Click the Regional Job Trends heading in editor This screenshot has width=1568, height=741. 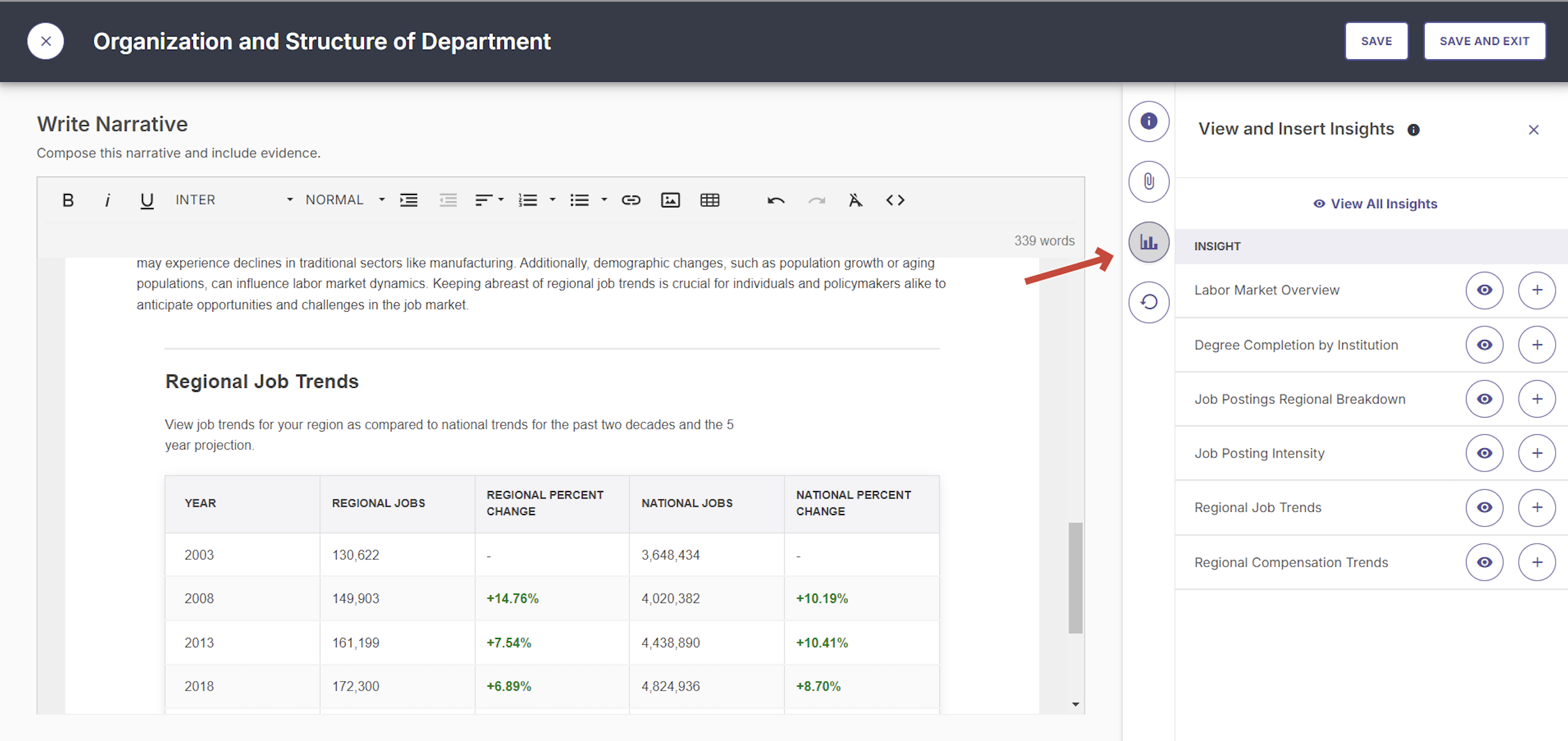point(262,381)
